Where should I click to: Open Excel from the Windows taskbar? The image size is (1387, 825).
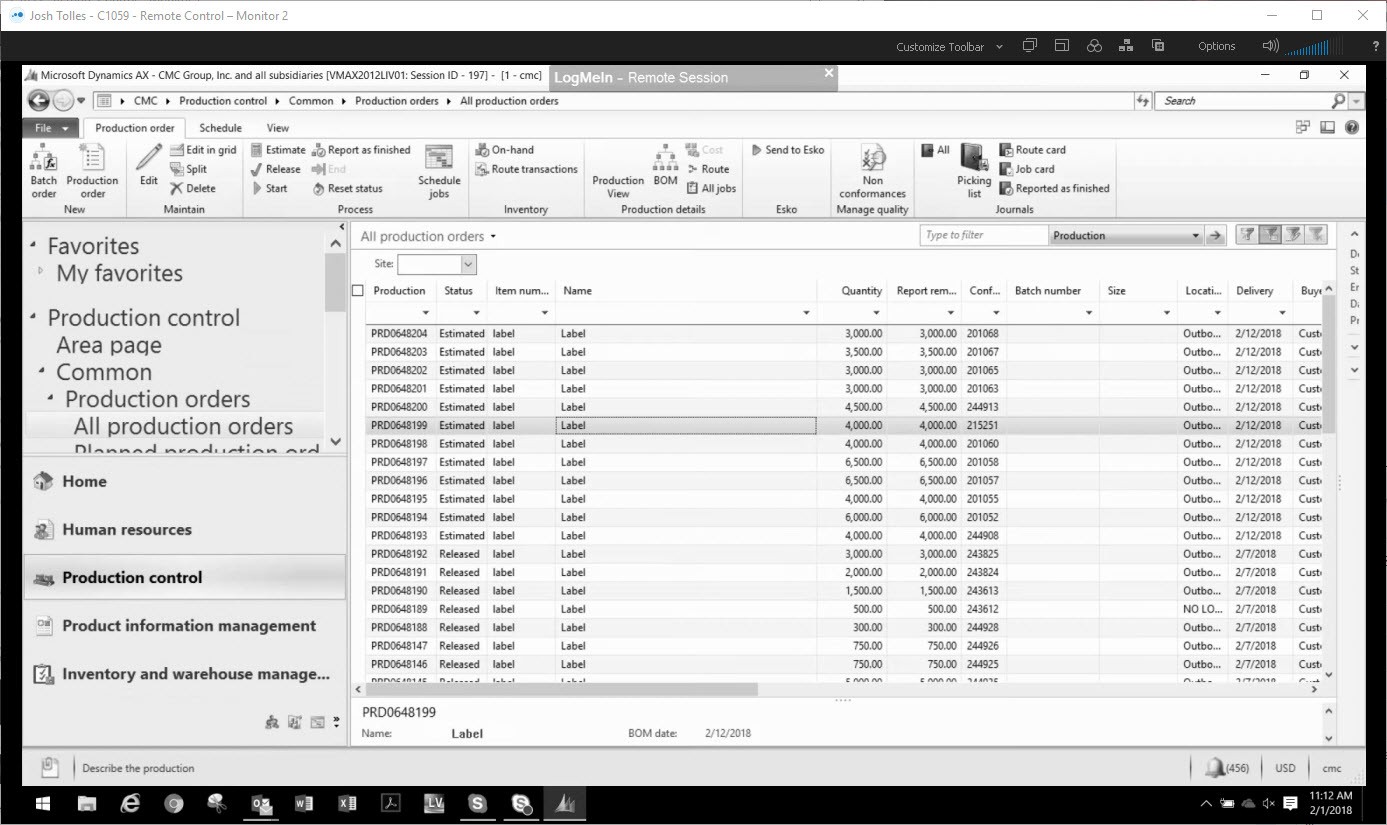pyautogui.click(x=347, y=803)
